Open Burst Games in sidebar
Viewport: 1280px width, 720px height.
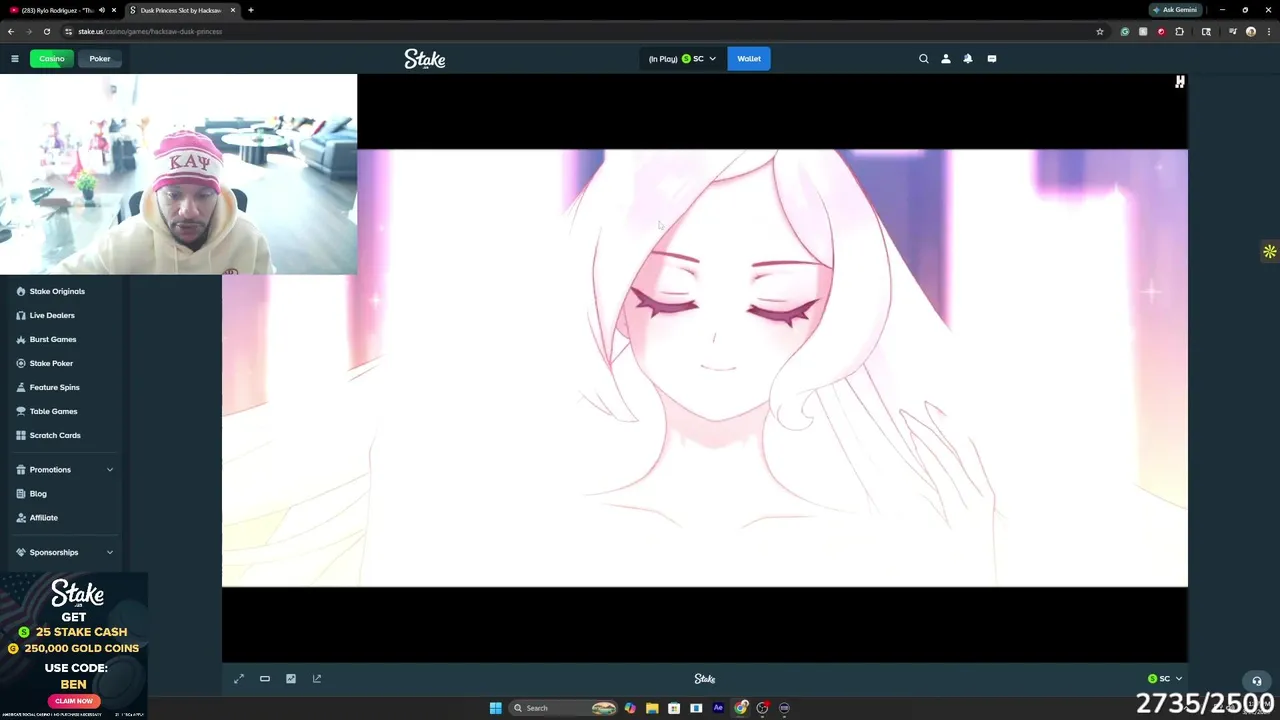53,339
